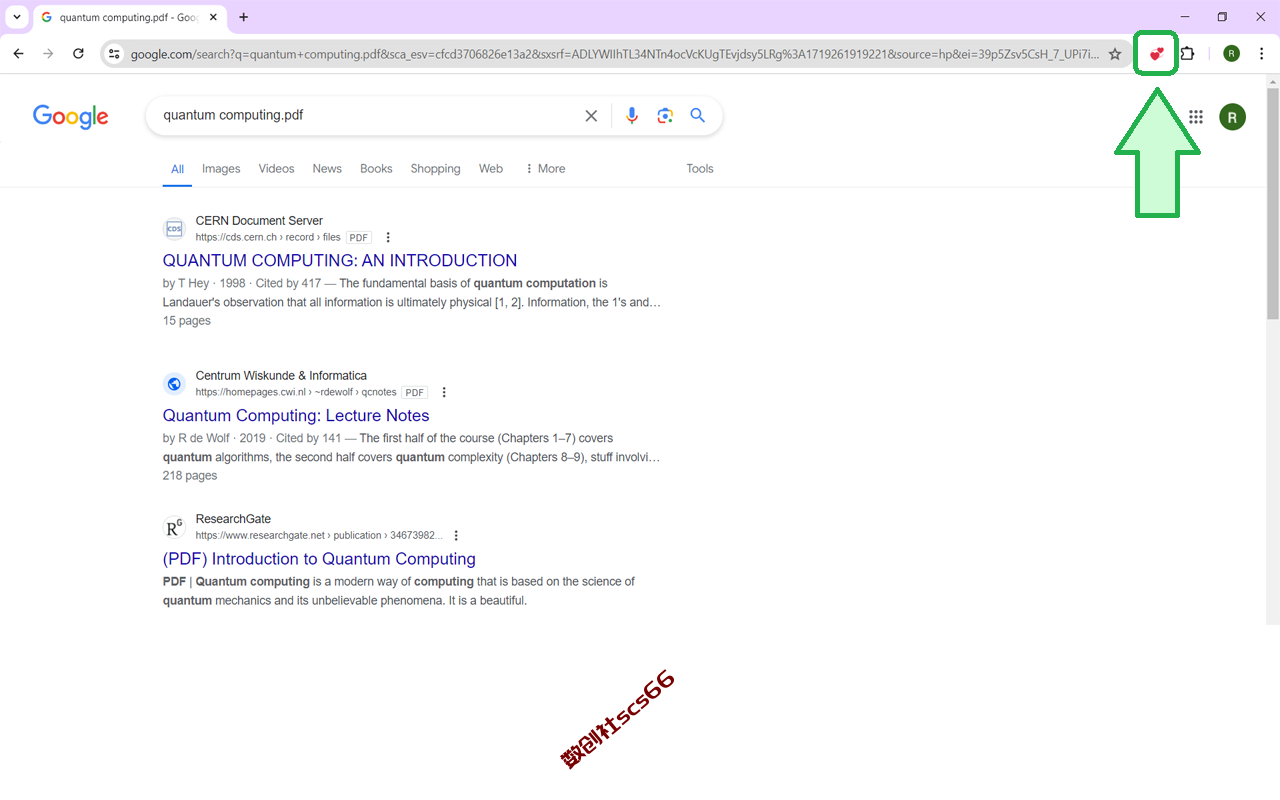1280x800 pixels.
Task: Switch to Videos results tab
Action: click(276, 169)
